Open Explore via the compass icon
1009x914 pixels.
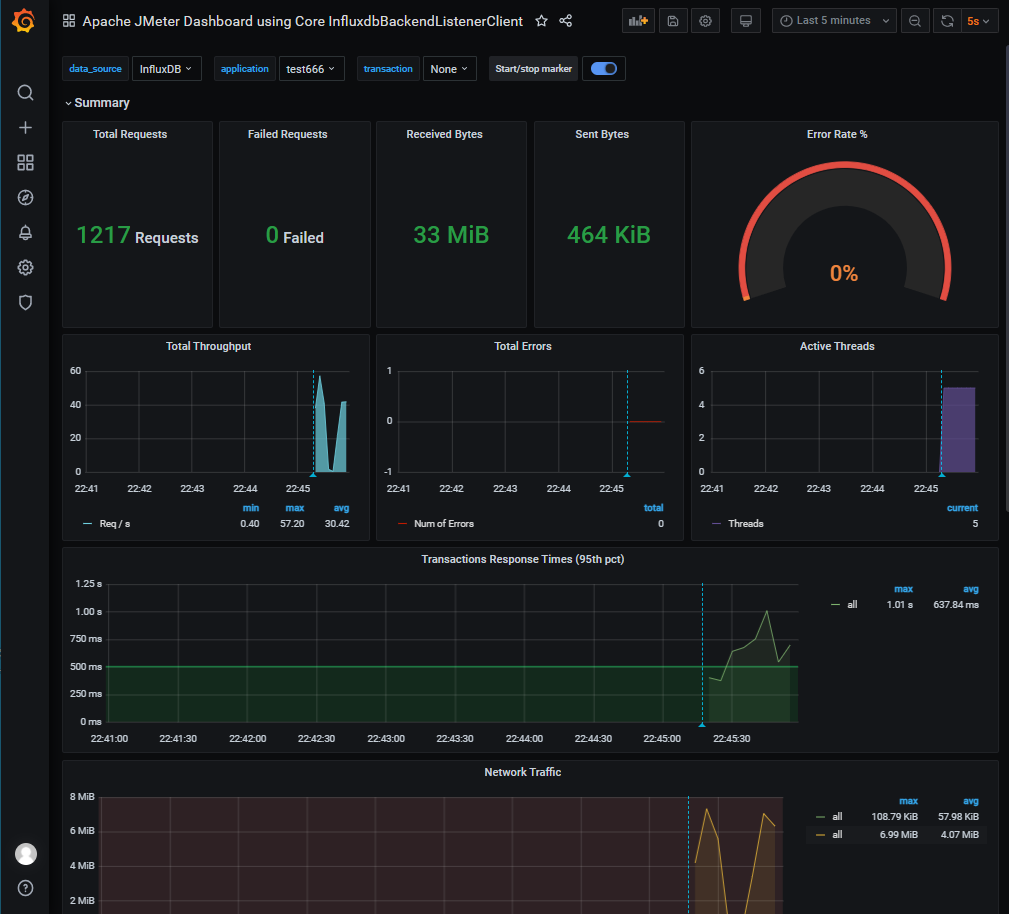(25, 198)
